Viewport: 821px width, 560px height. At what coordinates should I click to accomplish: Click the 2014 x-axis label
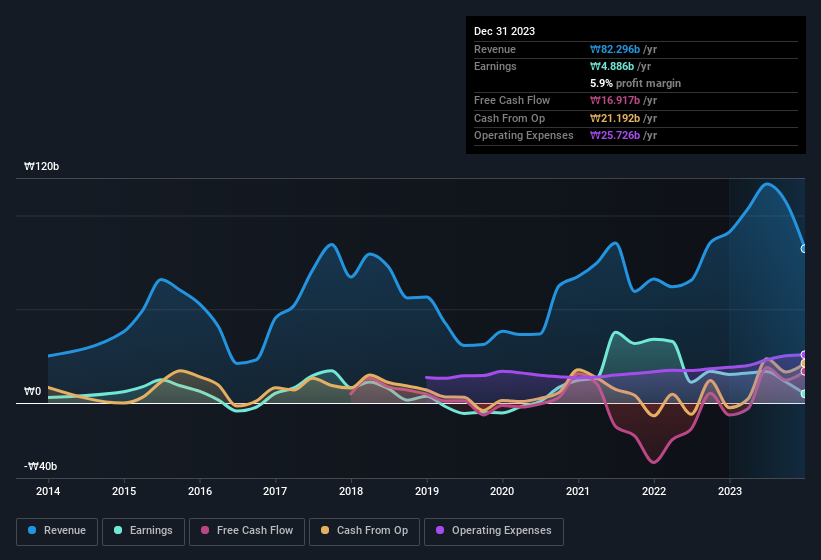[x=48, y=491]
